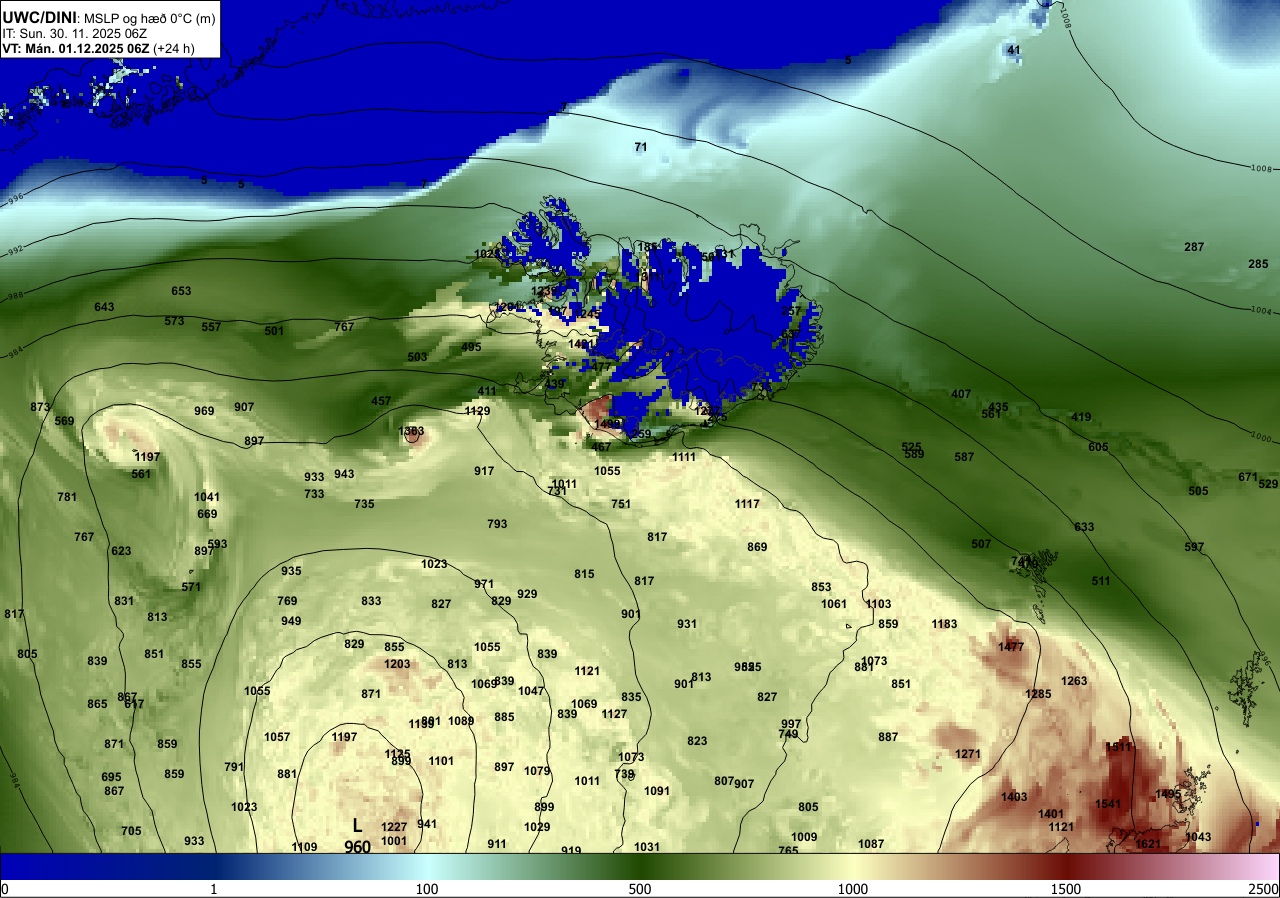Screen dimensions: 1280x898
Task: Click the 1004 isobar label on the right
Action: click(1263, 311)
